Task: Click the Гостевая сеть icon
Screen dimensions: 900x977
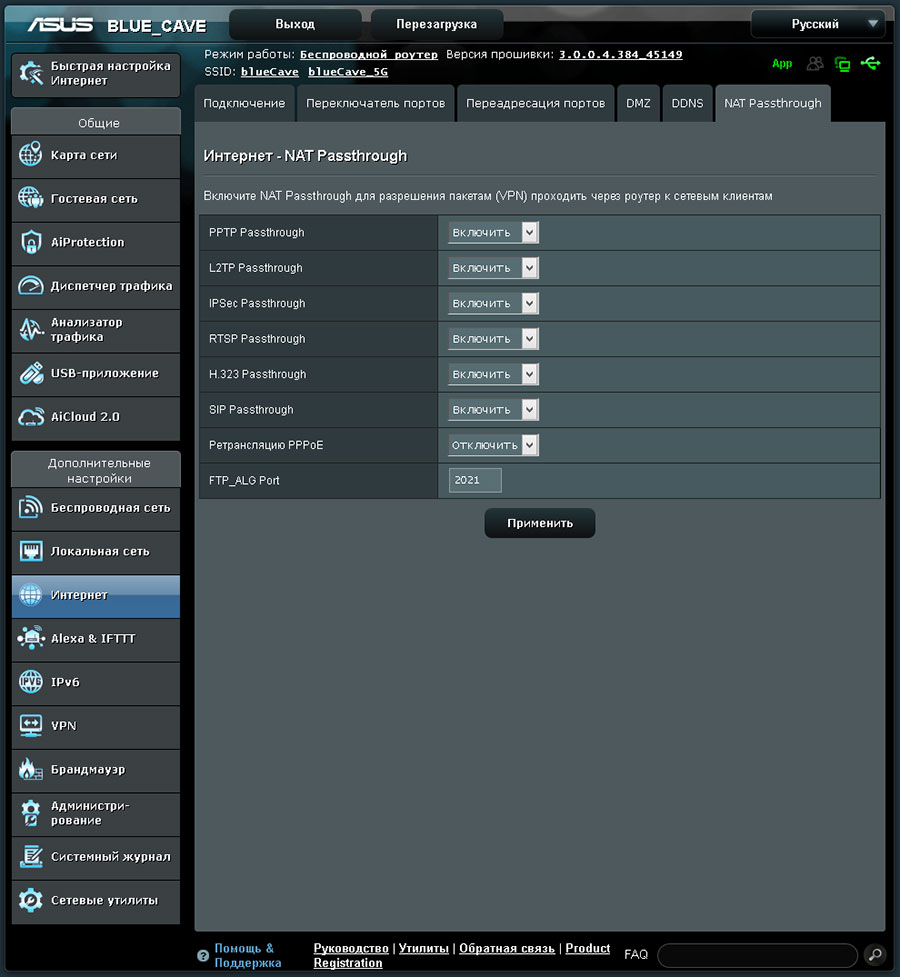Action: (x=31, y=198)
